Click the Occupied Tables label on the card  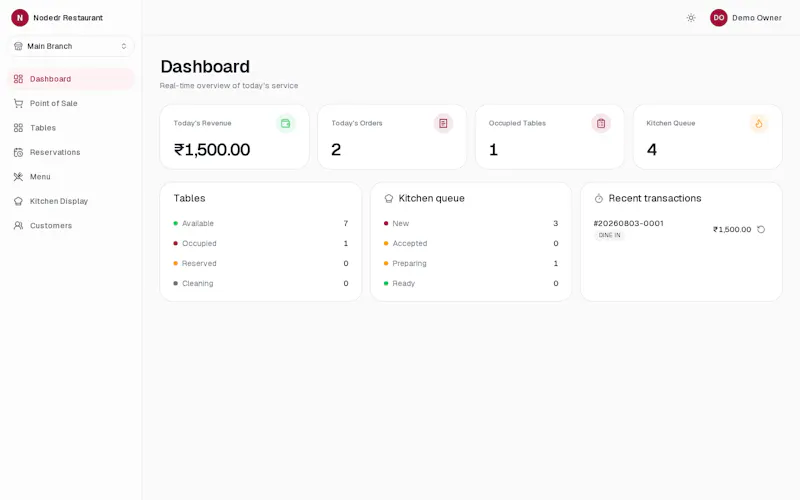click(517, 123)
